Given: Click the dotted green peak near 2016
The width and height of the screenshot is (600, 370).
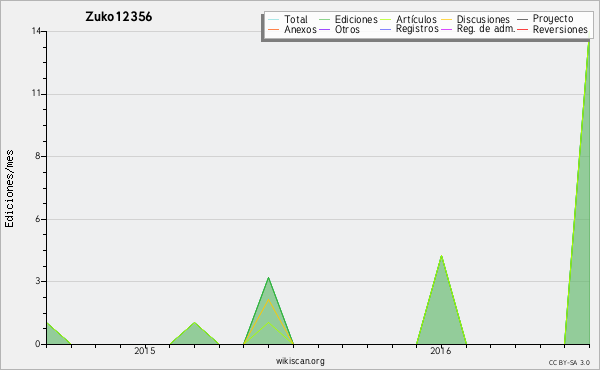Looking at the screenshot, I should [x=441, y=256].
